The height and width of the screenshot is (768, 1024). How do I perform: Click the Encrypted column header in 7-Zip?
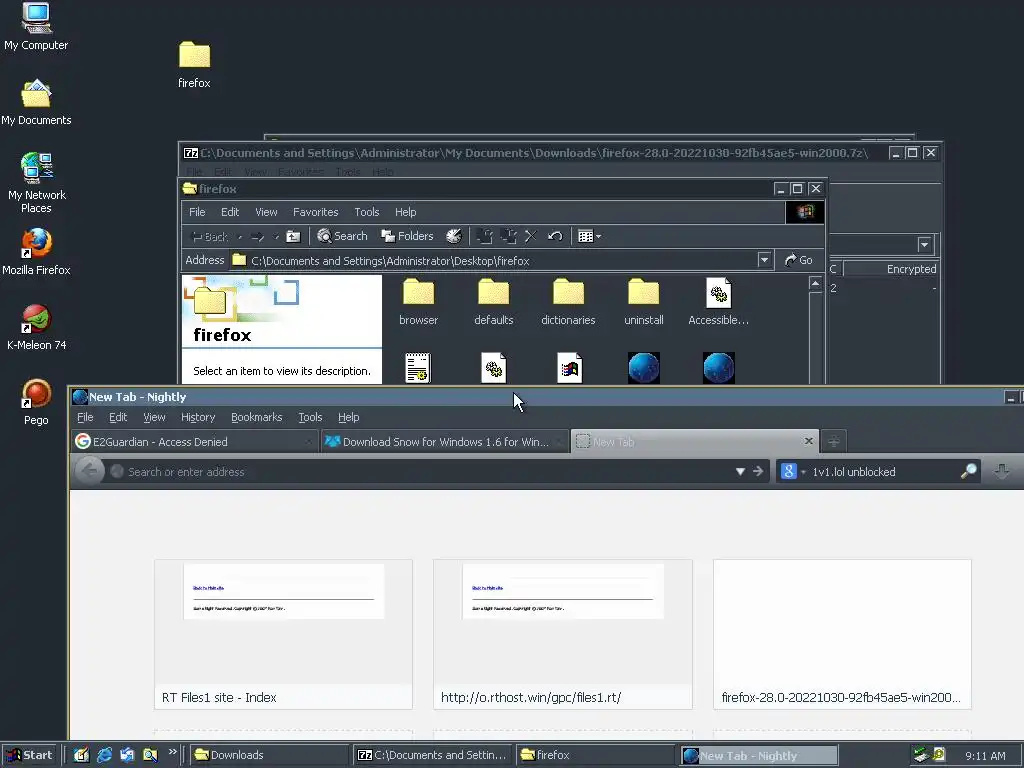point(891,269)
